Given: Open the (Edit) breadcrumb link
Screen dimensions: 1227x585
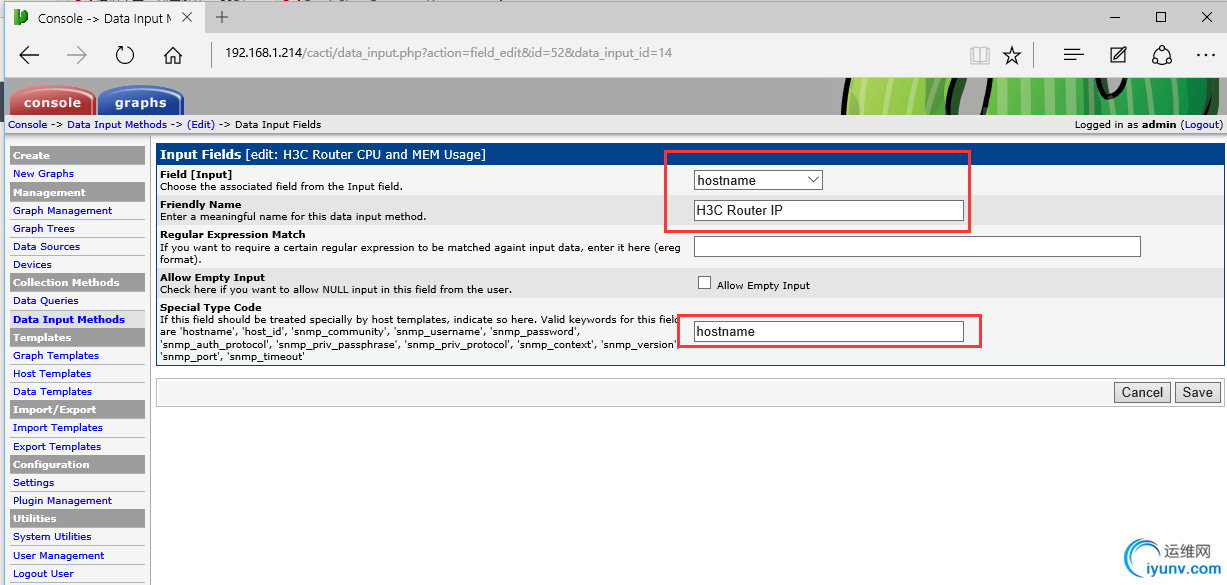Looking at the screenshot, I should coord(201,124).
